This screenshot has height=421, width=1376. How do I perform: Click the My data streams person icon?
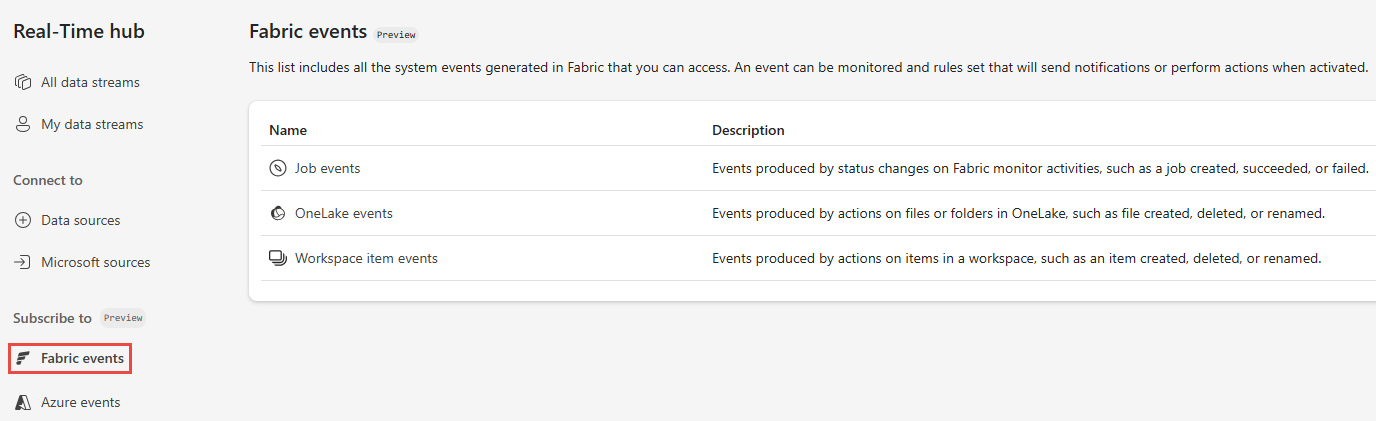(23, 125)
